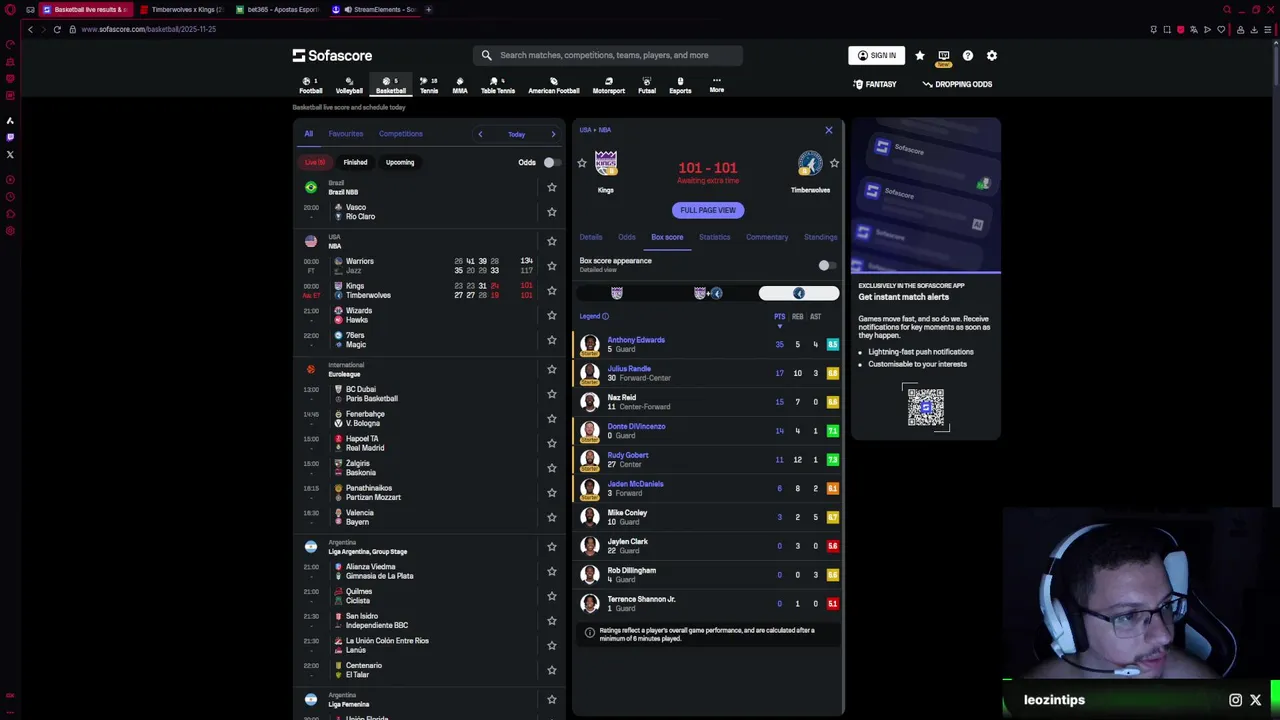
Task: Go to previous day arrow
Action: pyautogui.click(x=480, y=134)
